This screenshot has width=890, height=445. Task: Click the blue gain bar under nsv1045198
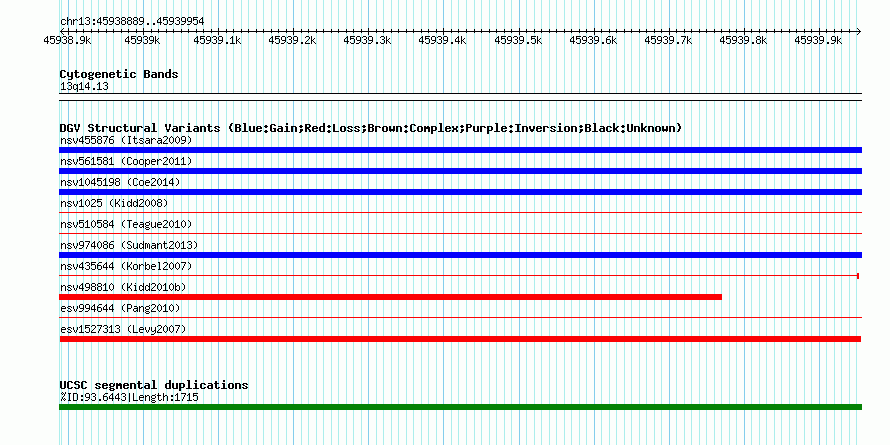(460, 192)
